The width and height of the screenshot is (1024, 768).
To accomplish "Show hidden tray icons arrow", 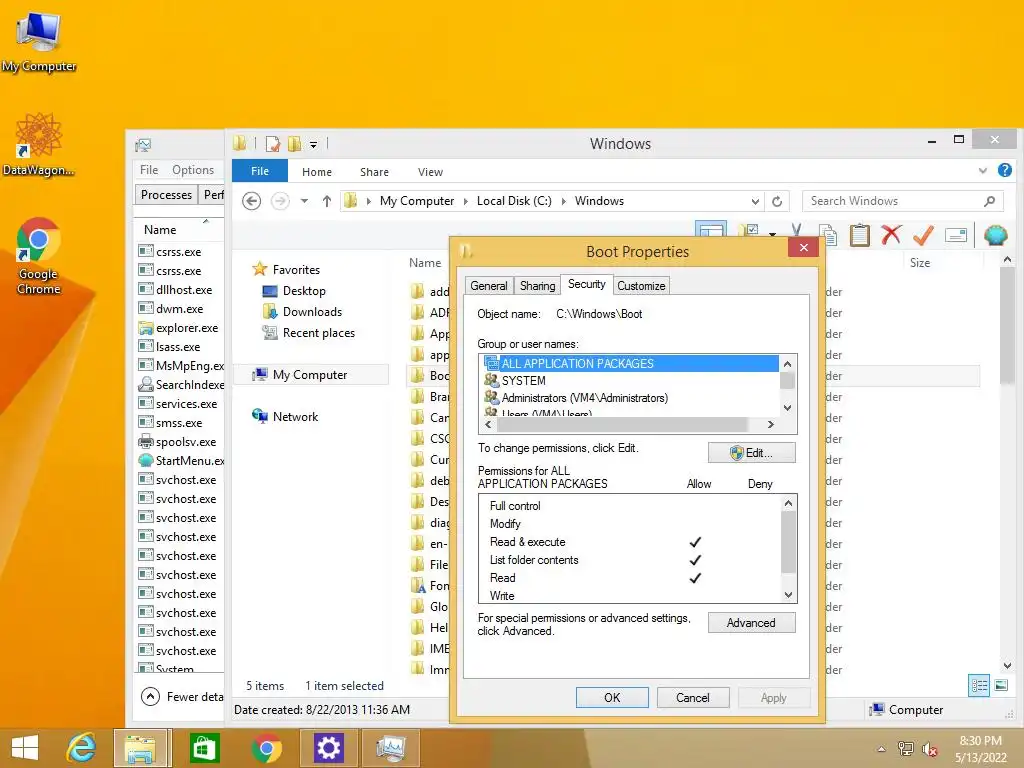I will tap(882, 748).
